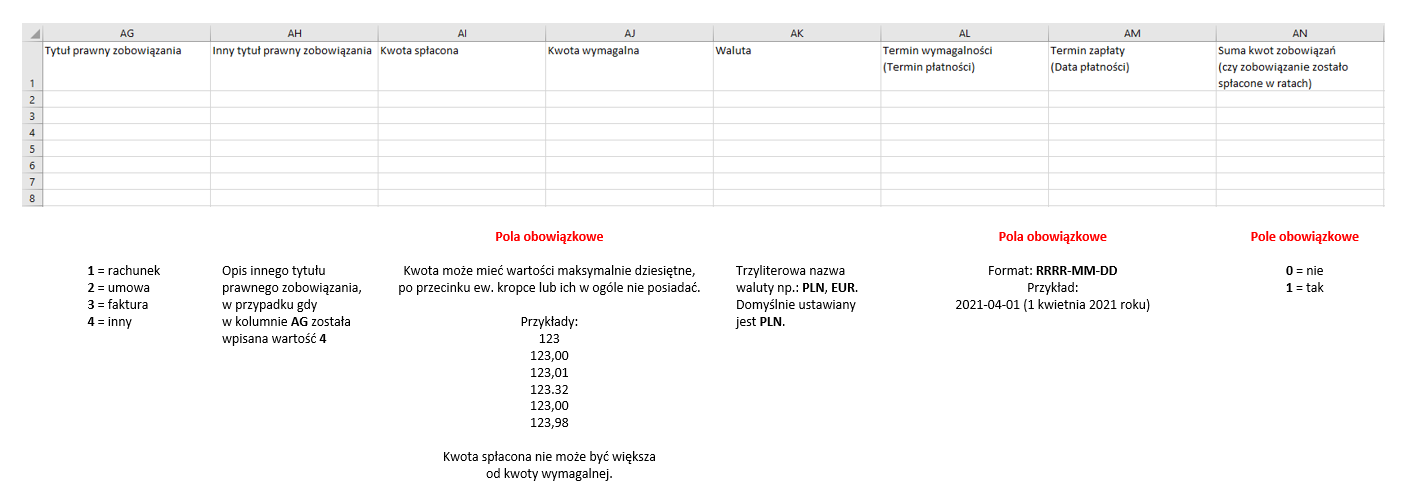
Task: Select row header 1
Action: 31,66
